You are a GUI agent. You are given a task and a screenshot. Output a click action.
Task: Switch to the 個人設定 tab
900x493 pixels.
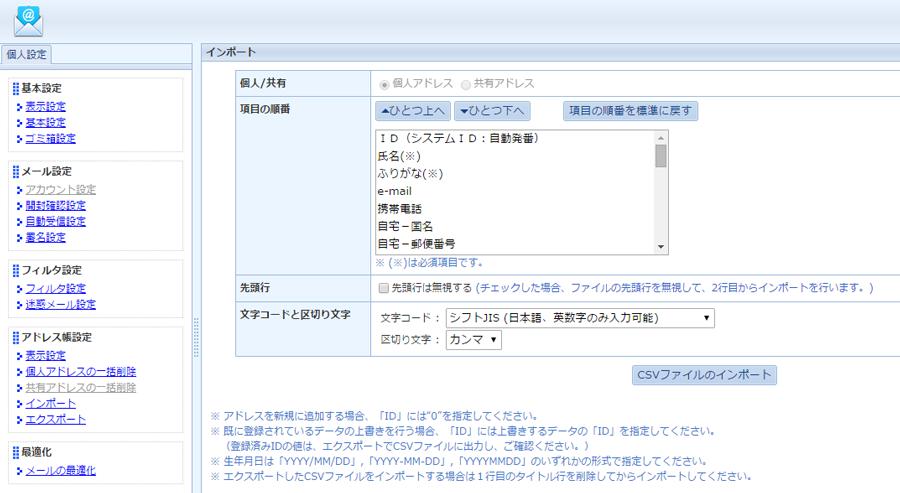coord(26,55)
